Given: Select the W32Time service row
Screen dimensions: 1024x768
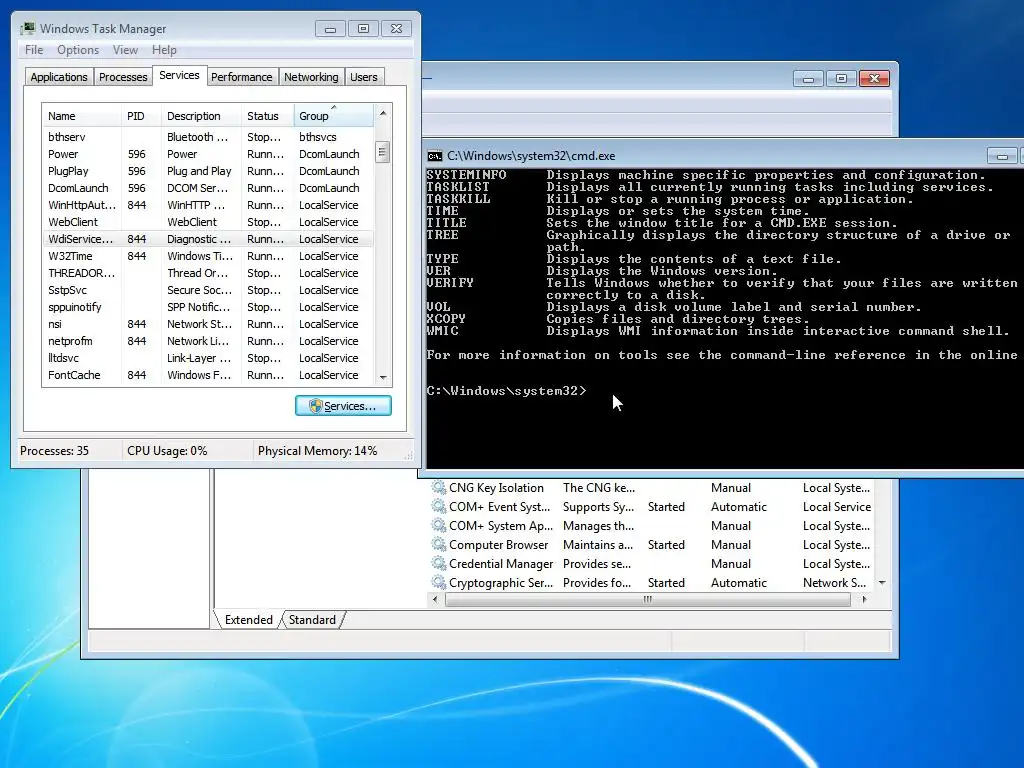Looking at the screenshot, I should (x=208, y=256).
